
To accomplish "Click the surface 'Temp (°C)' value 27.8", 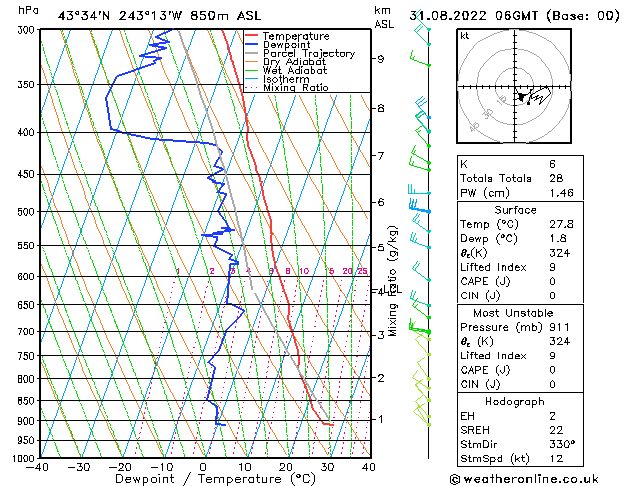I will pos(561,224).
